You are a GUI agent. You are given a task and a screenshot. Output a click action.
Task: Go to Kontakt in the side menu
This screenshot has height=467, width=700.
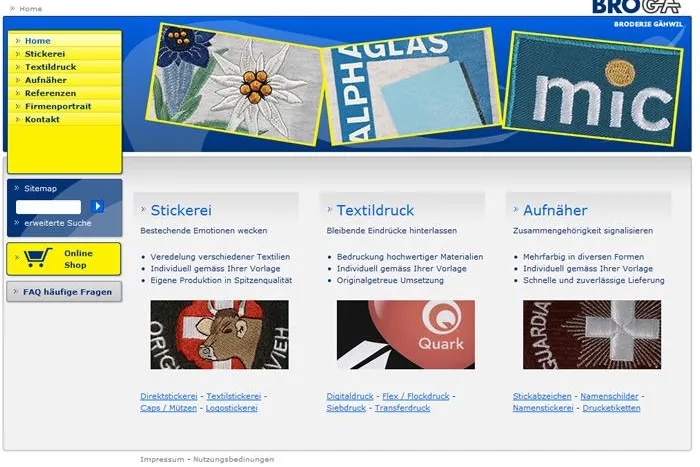pyautogui.click(x=42, y=120)
